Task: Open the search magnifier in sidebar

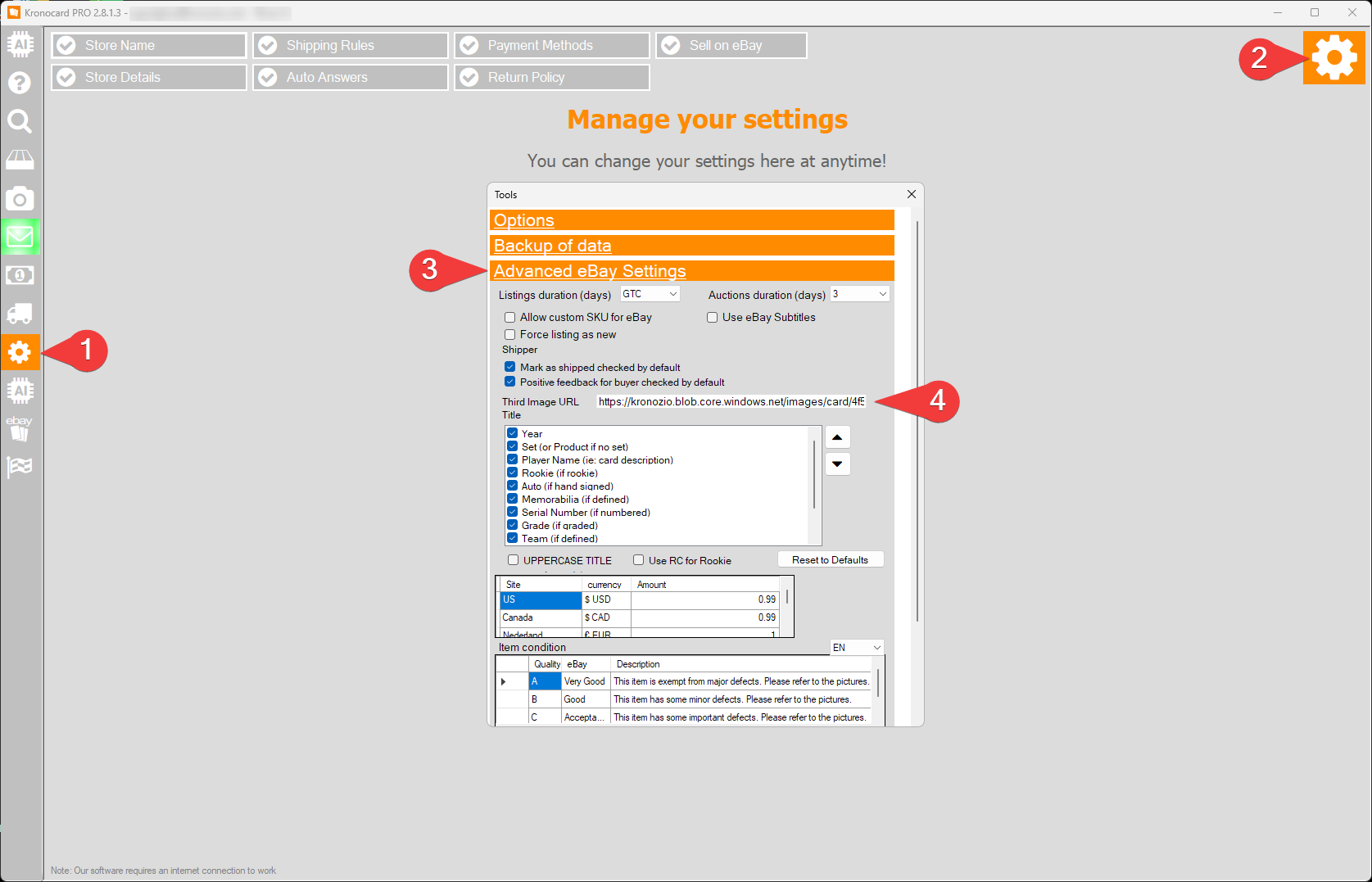Action: click(20, 121)
